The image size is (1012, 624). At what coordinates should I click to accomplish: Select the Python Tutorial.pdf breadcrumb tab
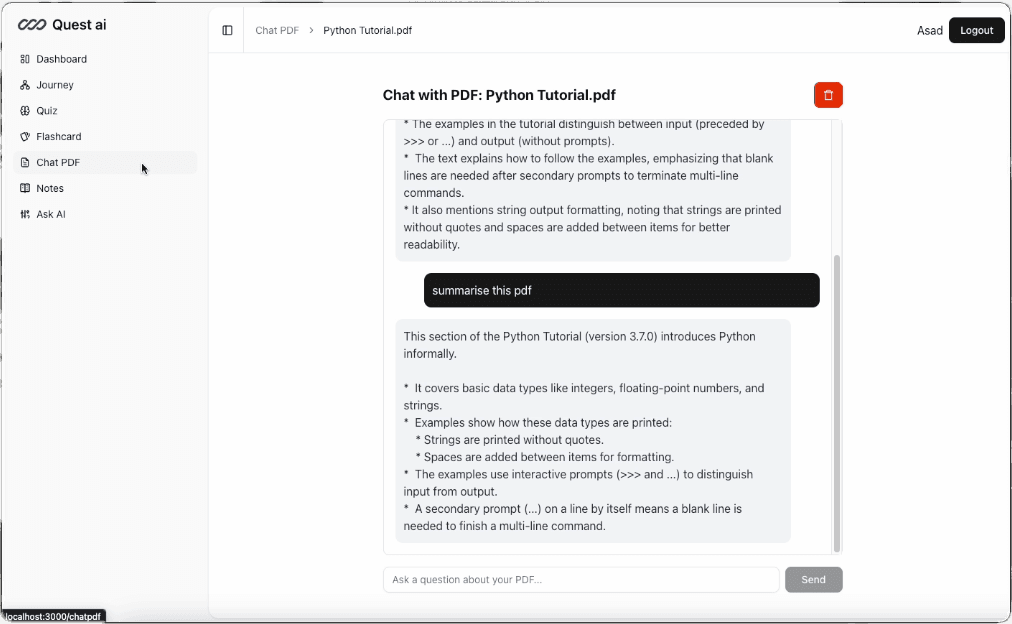point(367,30)
